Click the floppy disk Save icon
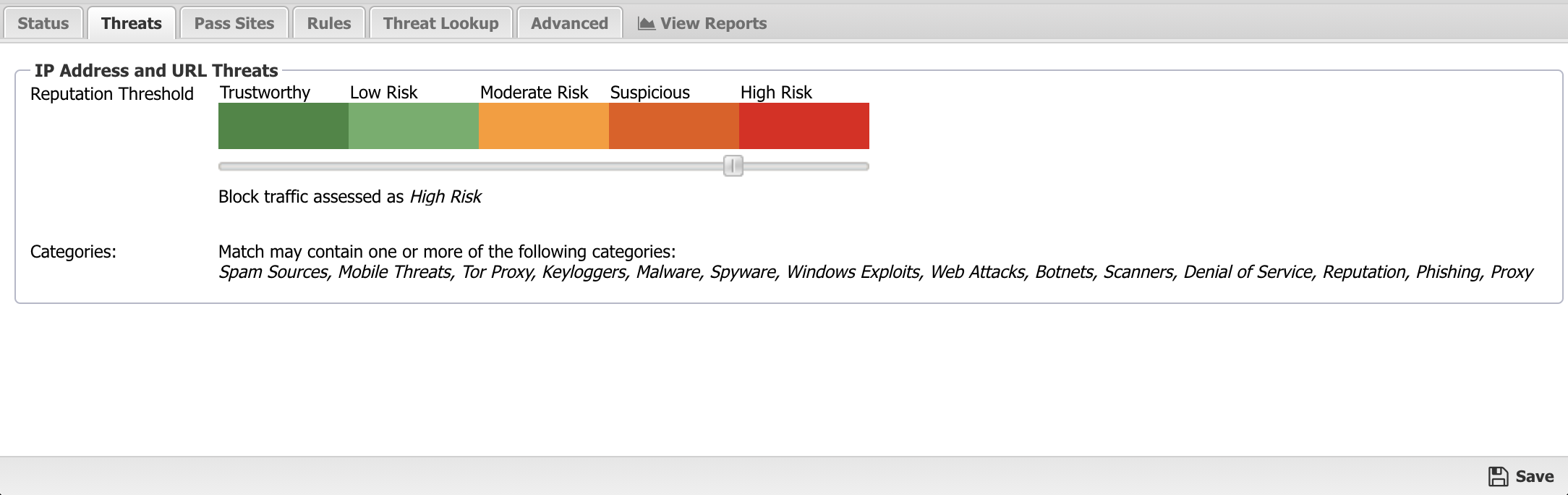This screenshot has height=495, width=1568. (1498, 476)
